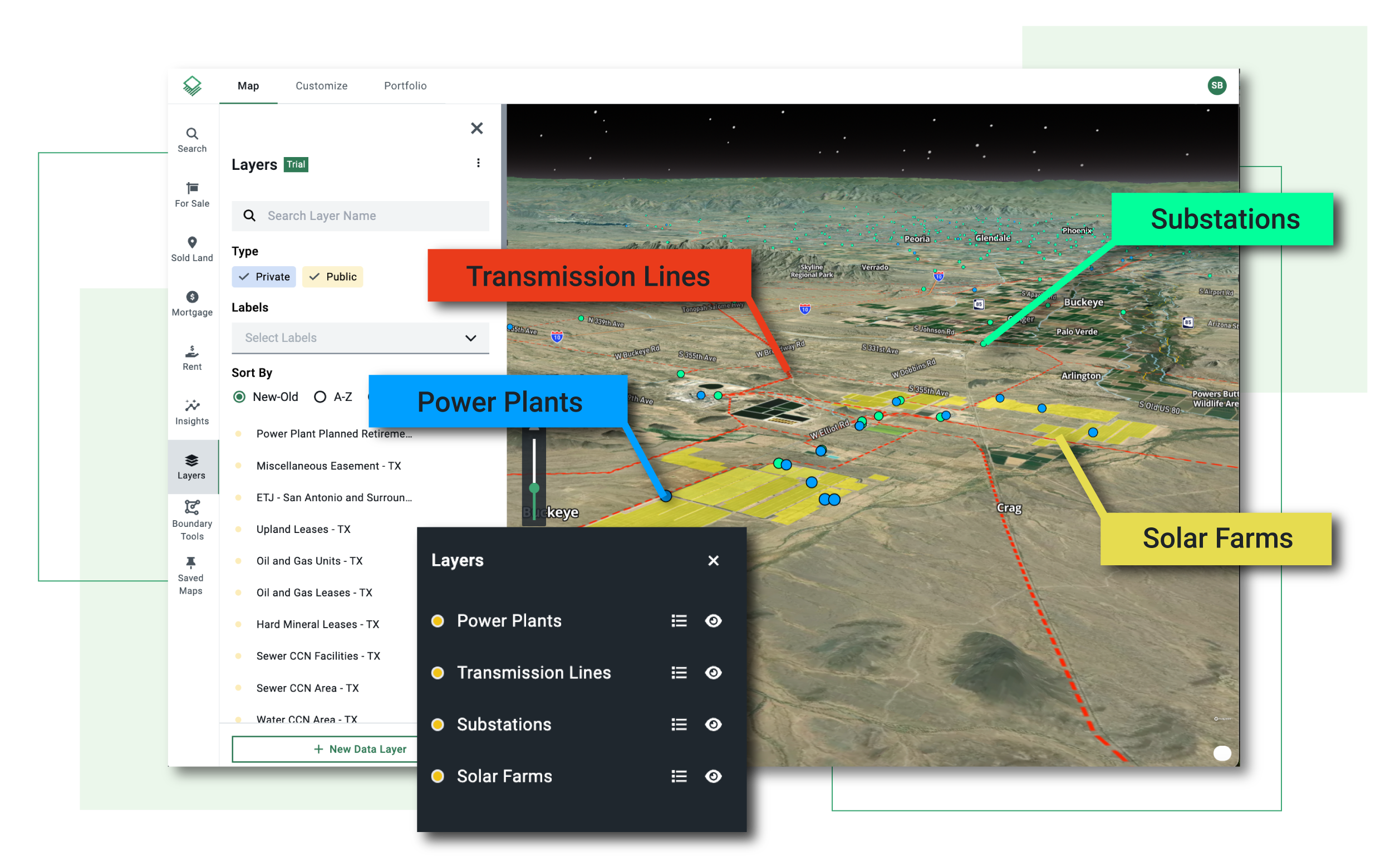
Task: Open the Rent sidebar tool
Action: click(x=191, y=358)
